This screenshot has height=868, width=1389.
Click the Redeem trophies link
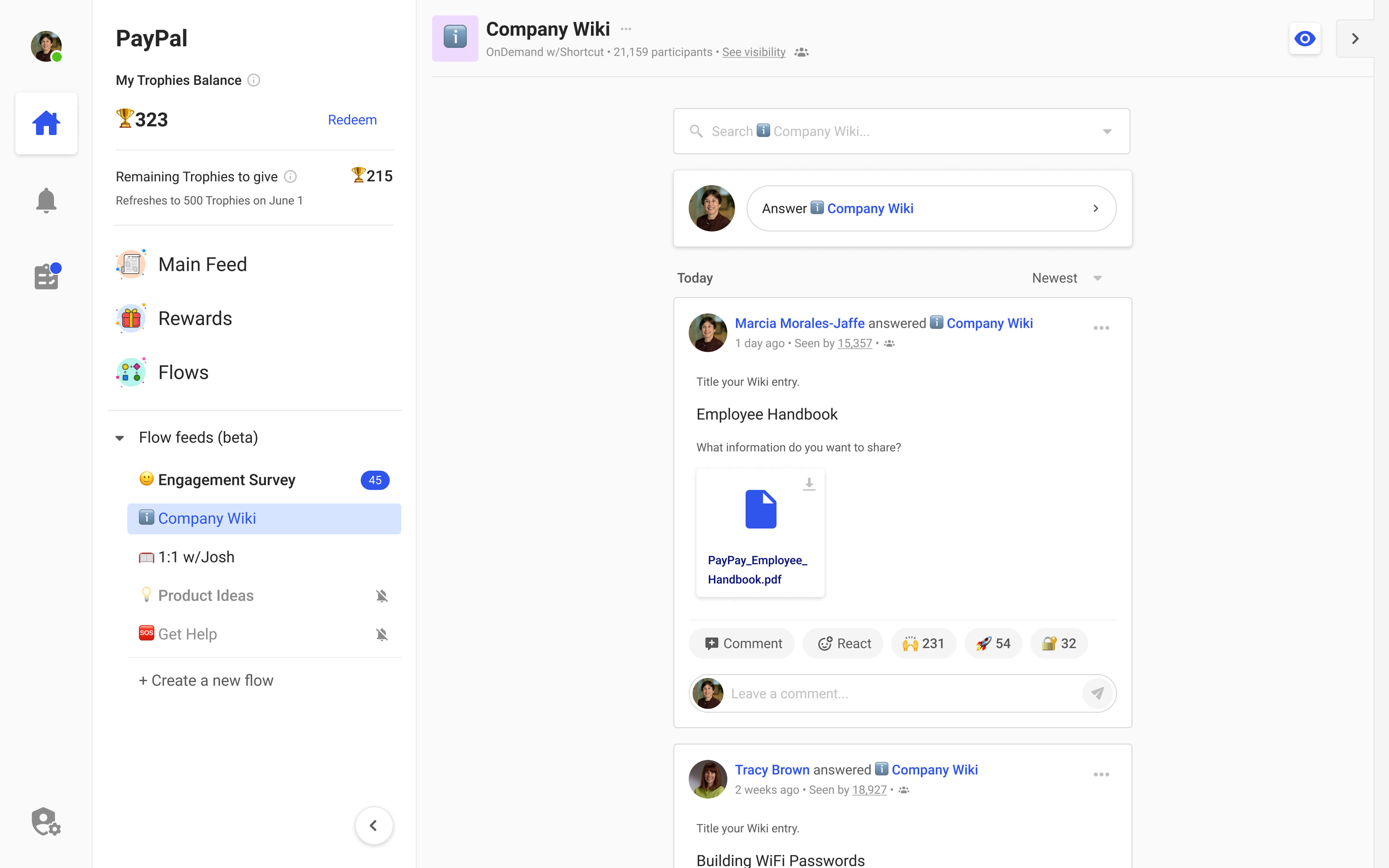(352, 119)
